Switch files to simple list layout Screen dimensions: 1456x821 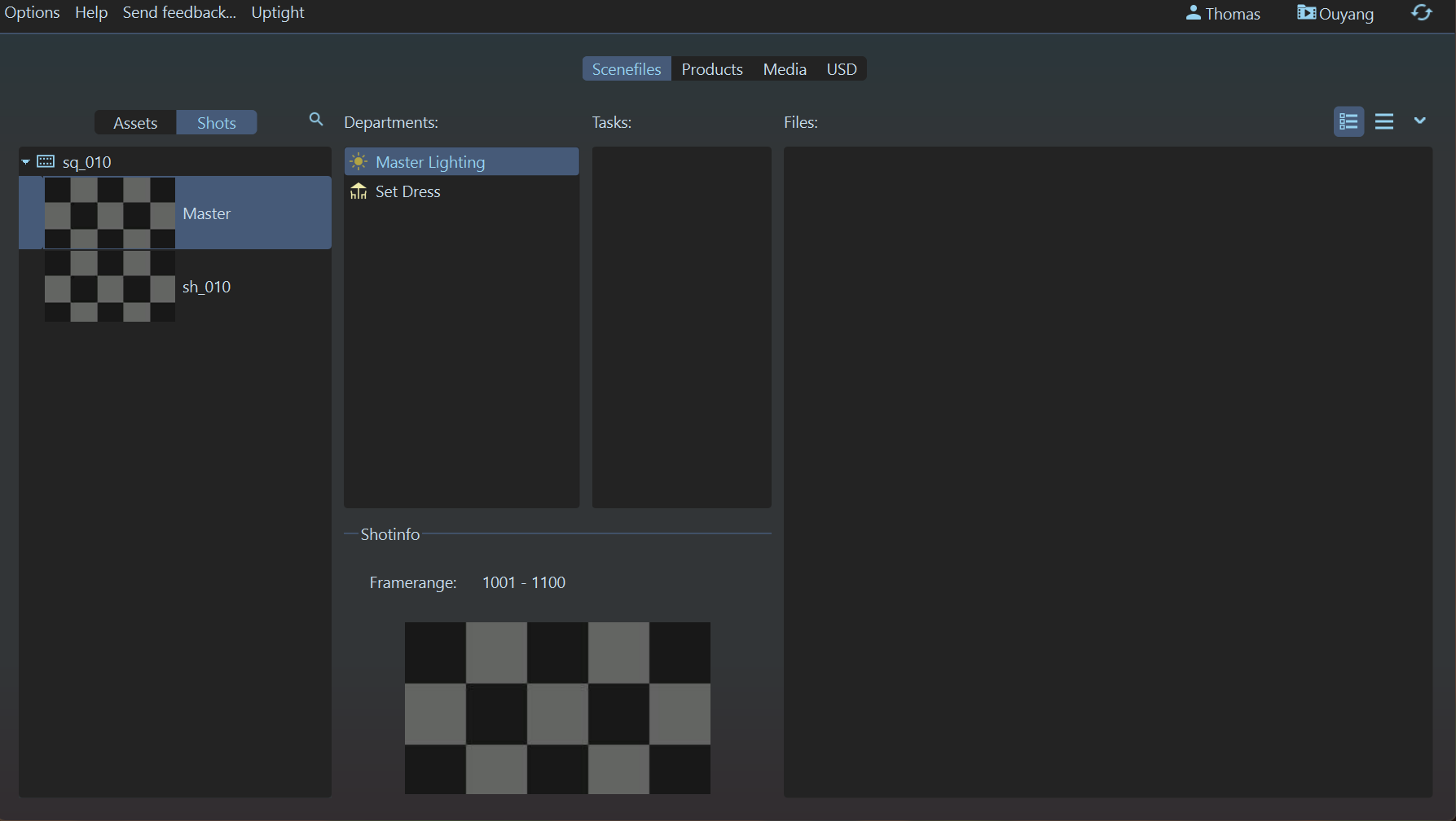pos(1383,121)
